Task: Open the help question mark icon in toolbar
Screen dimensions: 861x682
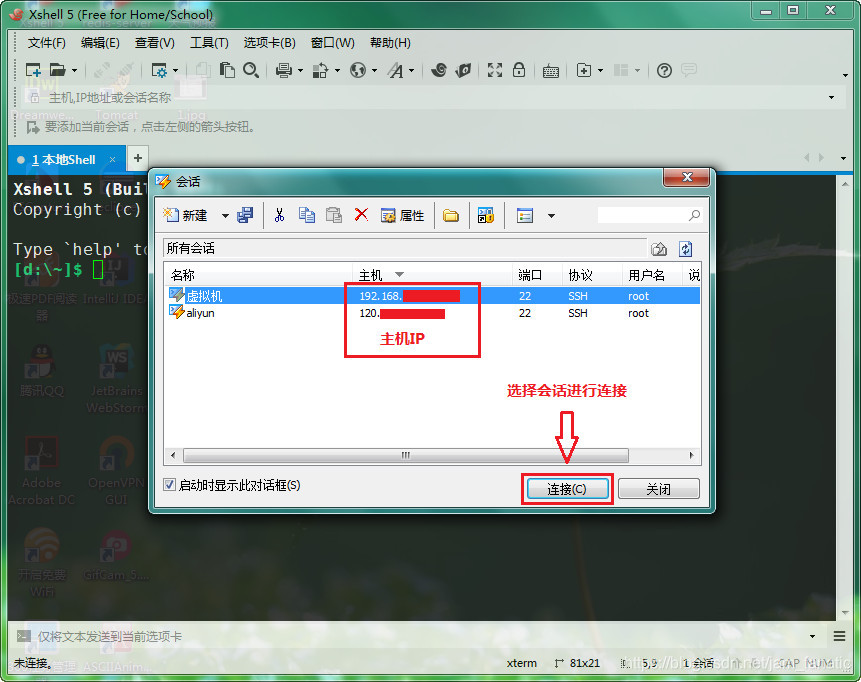Action: click(x=664, y=70)
